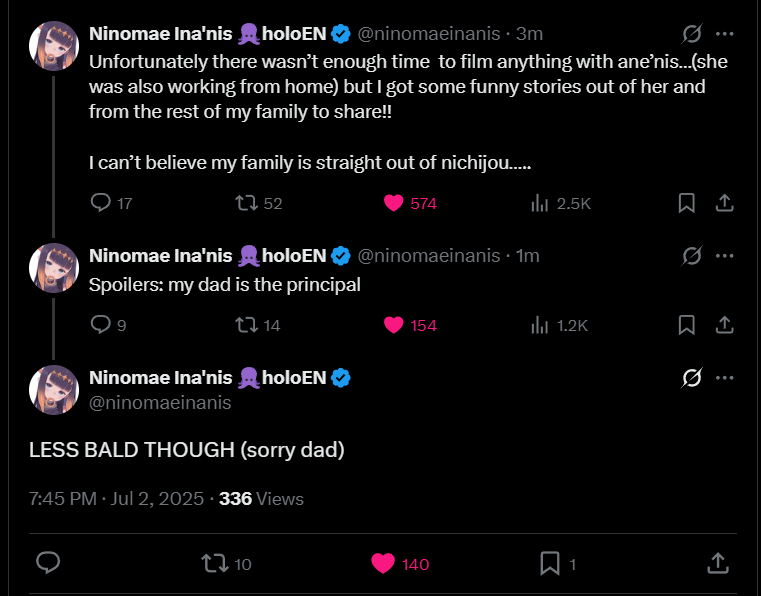The height and width of the screenshot is (596, 761).
Task: Bookmark the first tweet about nichijou
Action: pyautogui.click(x=687, y=203)
